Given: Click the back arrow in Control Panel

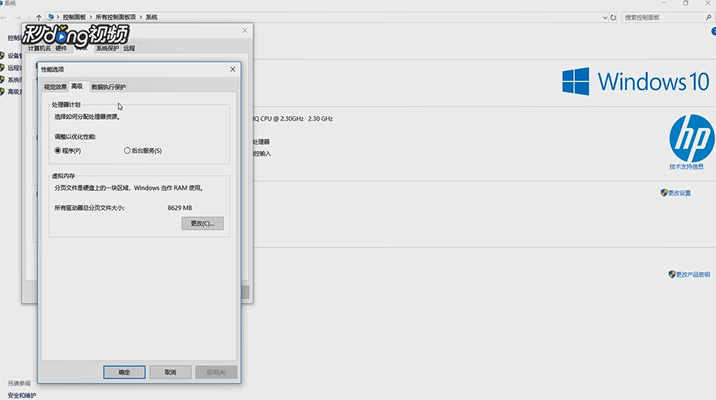Looking at the screenshot, I should coord(4,17).
